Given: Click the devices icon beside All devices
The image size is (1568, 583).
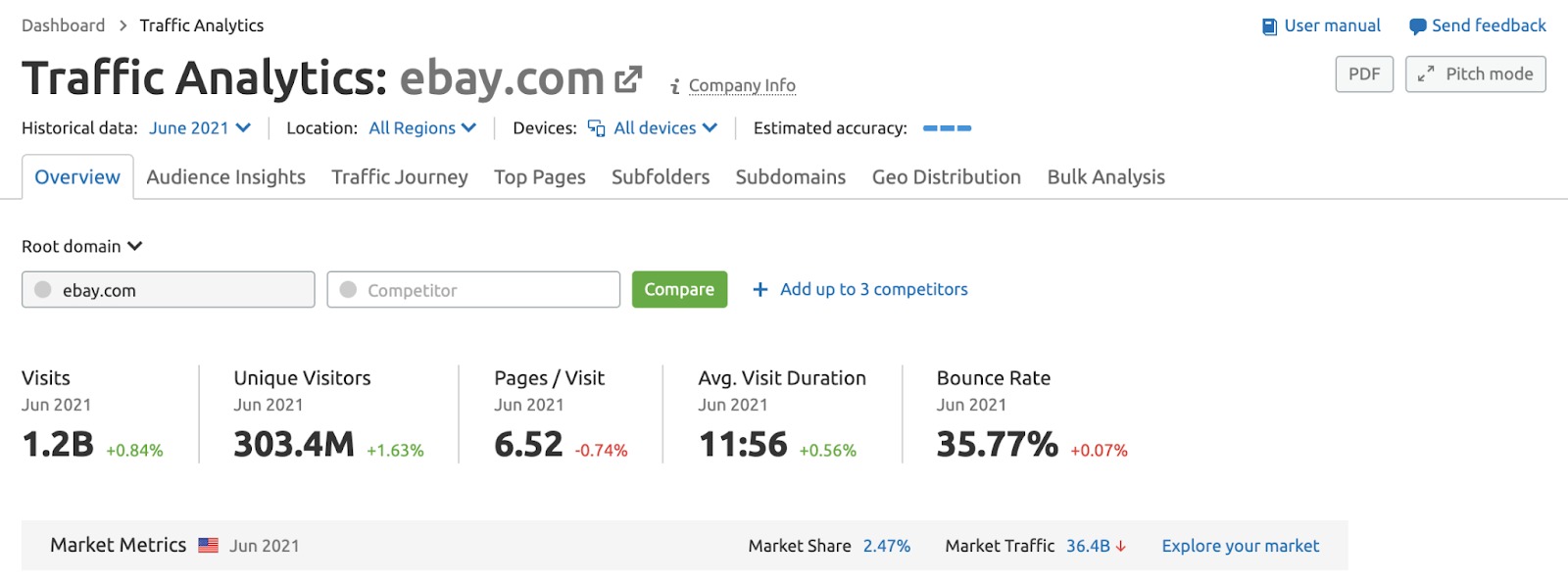Looking at the screenshot, I should [596, 128].
